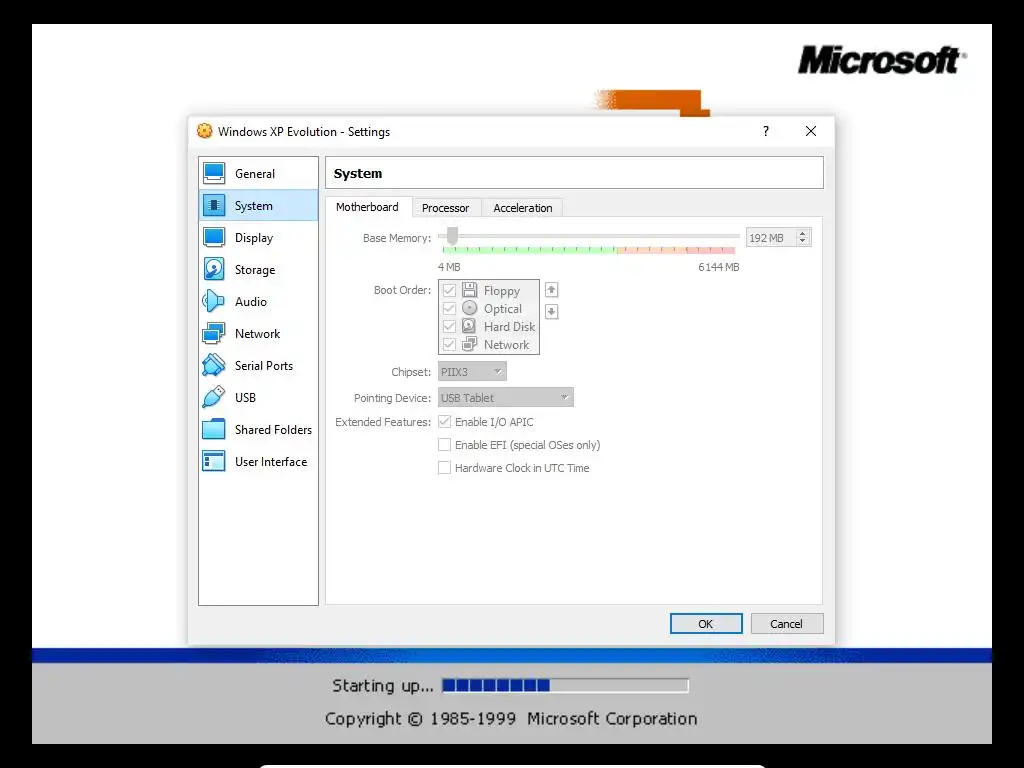The width and height of the screenshot is (1024, 768).
Task: Enable EFI (special OSes only) checkbox
Action: (x=445, y=445)
